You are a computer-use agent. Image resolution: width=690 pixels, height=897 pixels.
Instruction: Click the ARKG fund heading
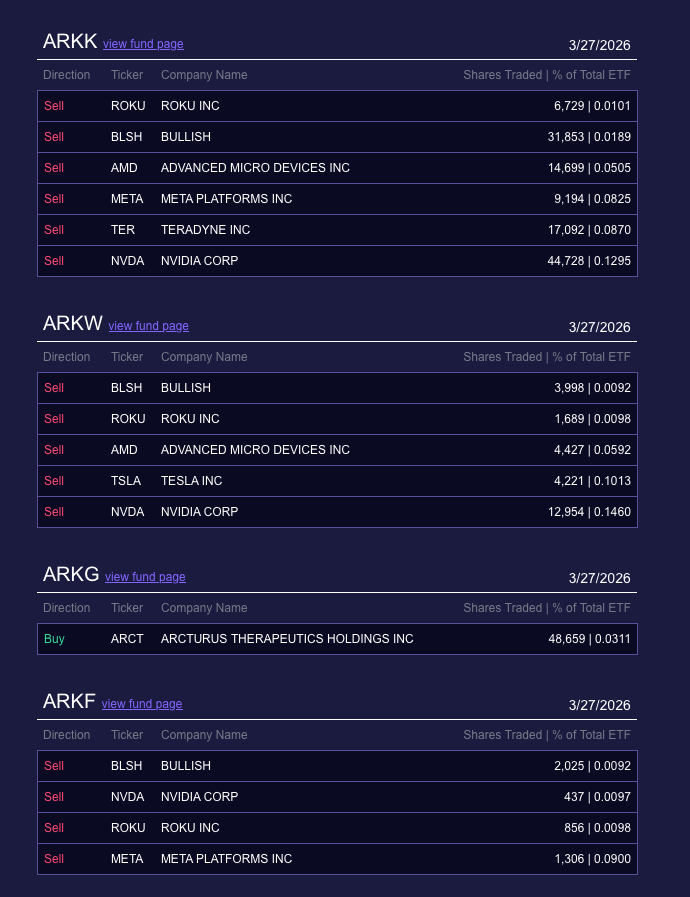pos(71,575)
